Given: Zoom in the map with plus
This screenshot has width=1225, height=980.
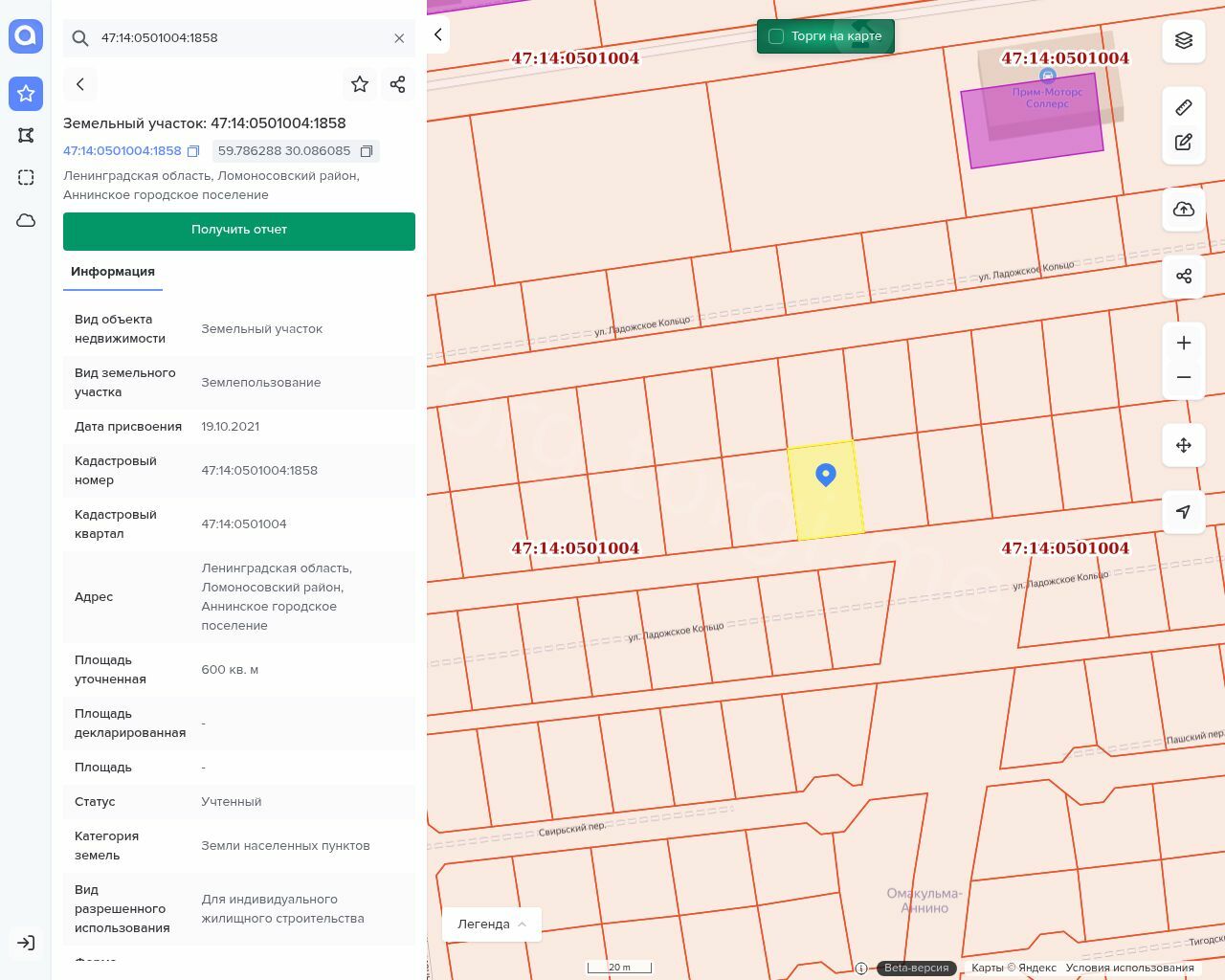Looking at the screenshot, I should click(1184, 343).
